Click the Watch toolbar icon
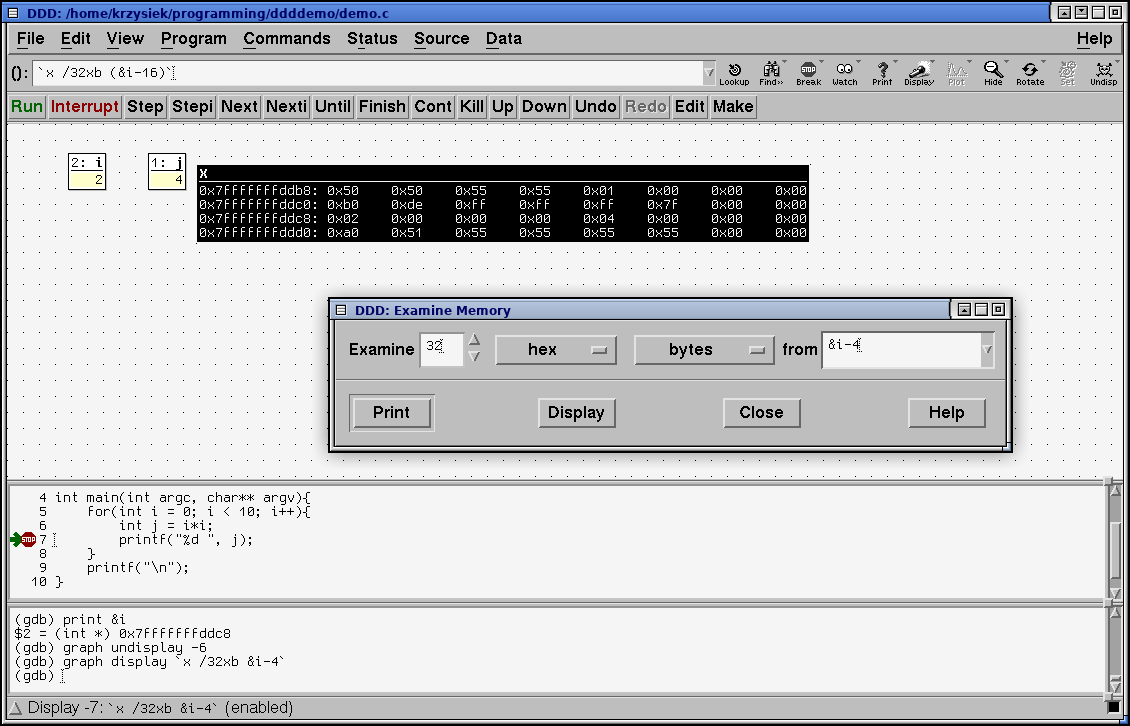 click(845, 73)
